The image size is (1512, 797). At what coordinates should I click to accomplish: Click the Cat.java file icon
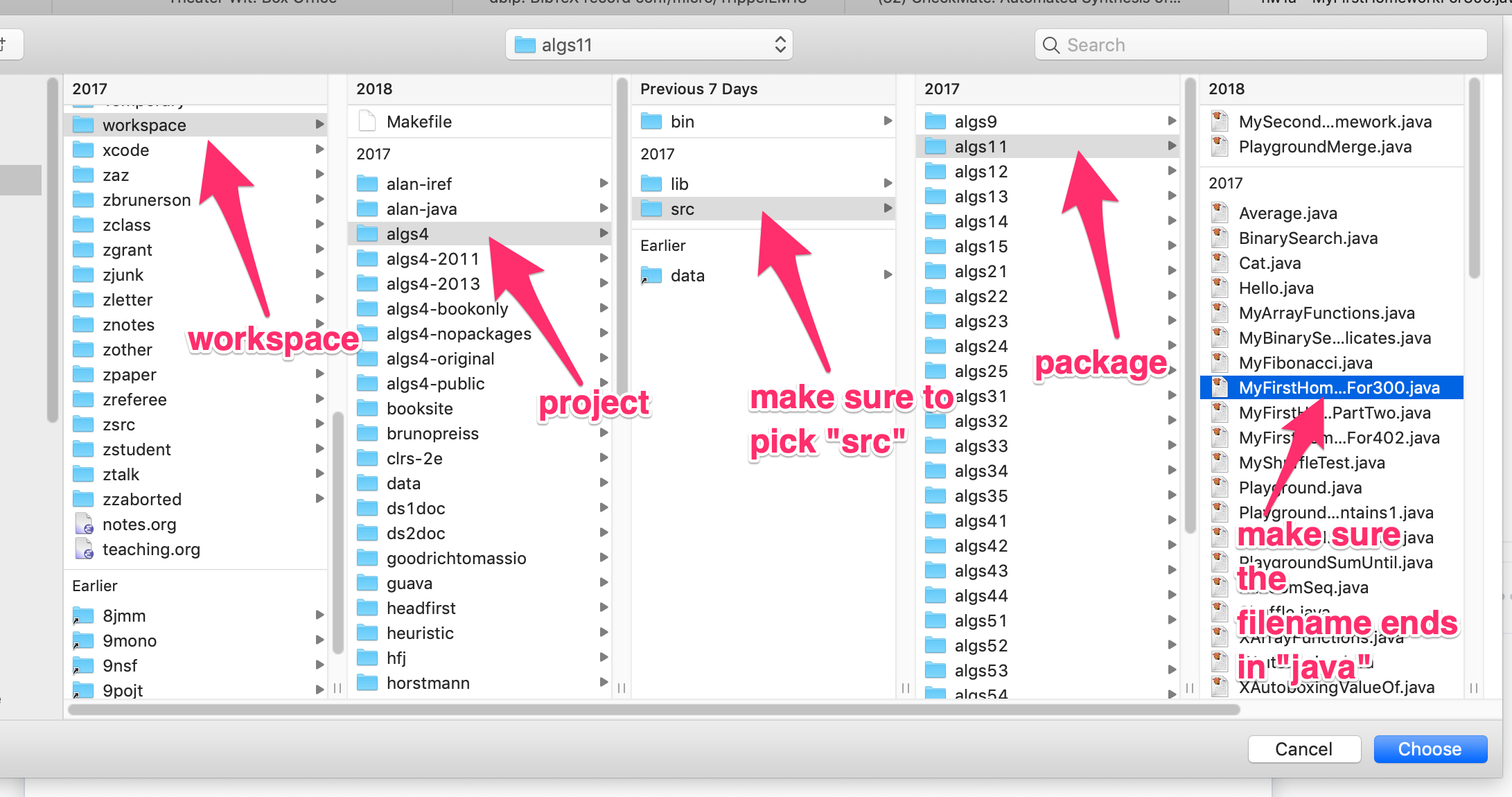tap(1220, 263)
